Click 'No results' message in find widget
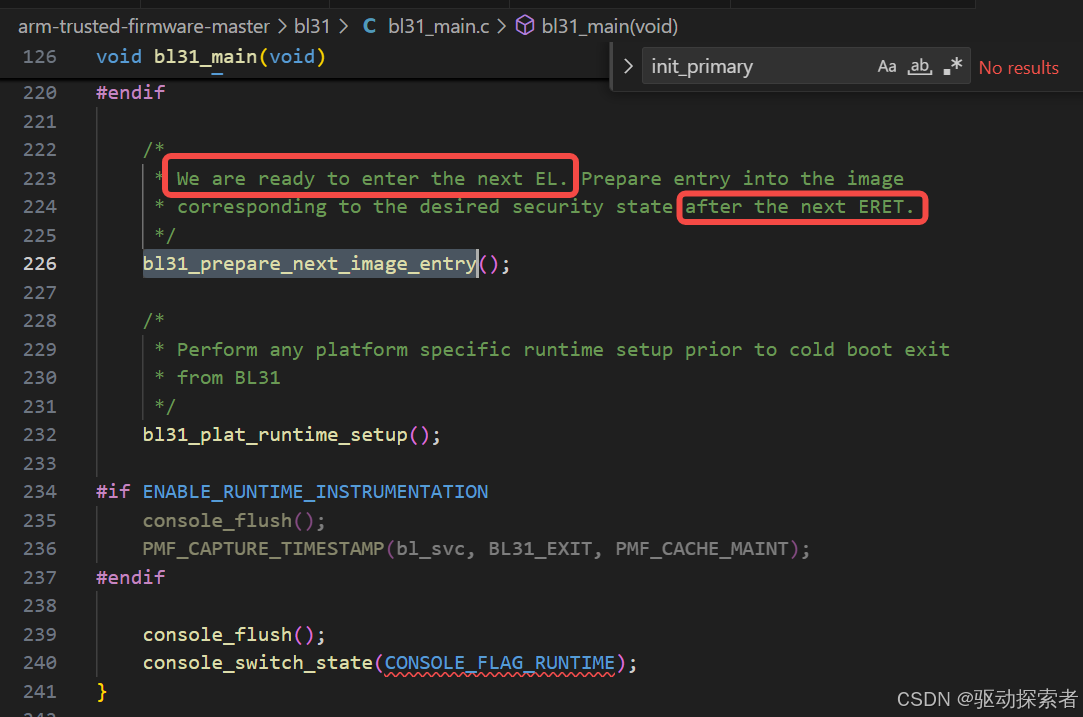Image resolution: width=1083 pixels, height=717 pixels. tap(1019, 68)
